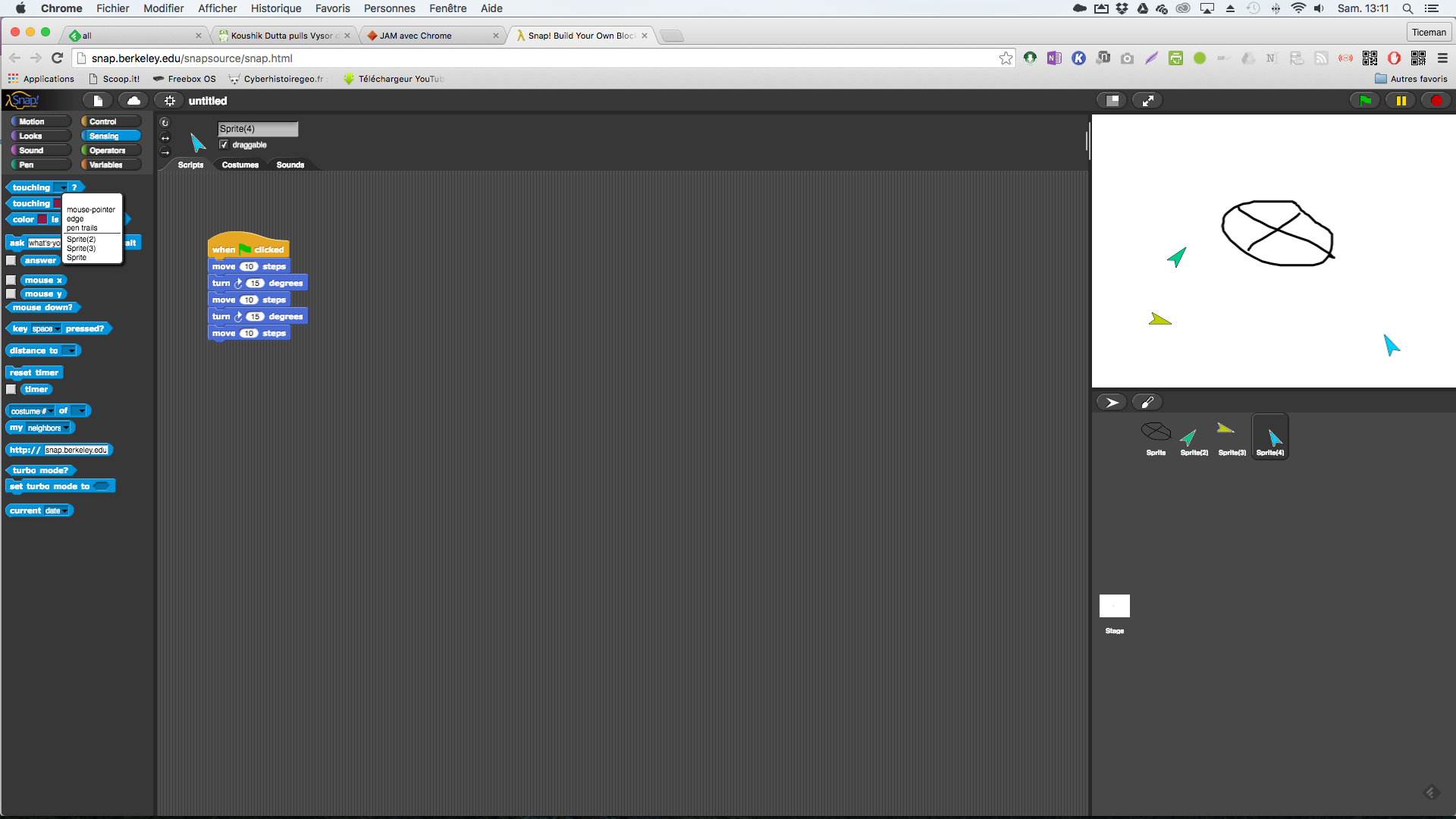Toggle full screen stage mode
This screenshot has width=1456, height=819.
coord(1148,100)
